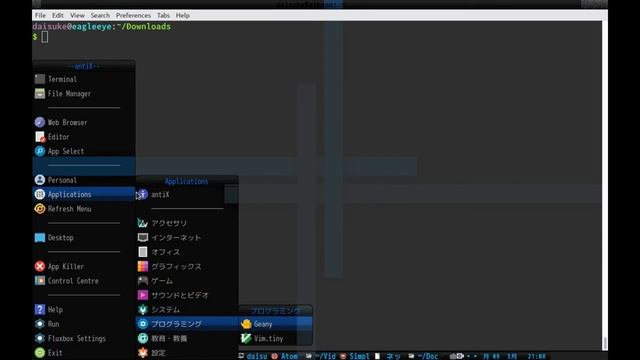Click the Editor notepad icon

coord(40,137)
